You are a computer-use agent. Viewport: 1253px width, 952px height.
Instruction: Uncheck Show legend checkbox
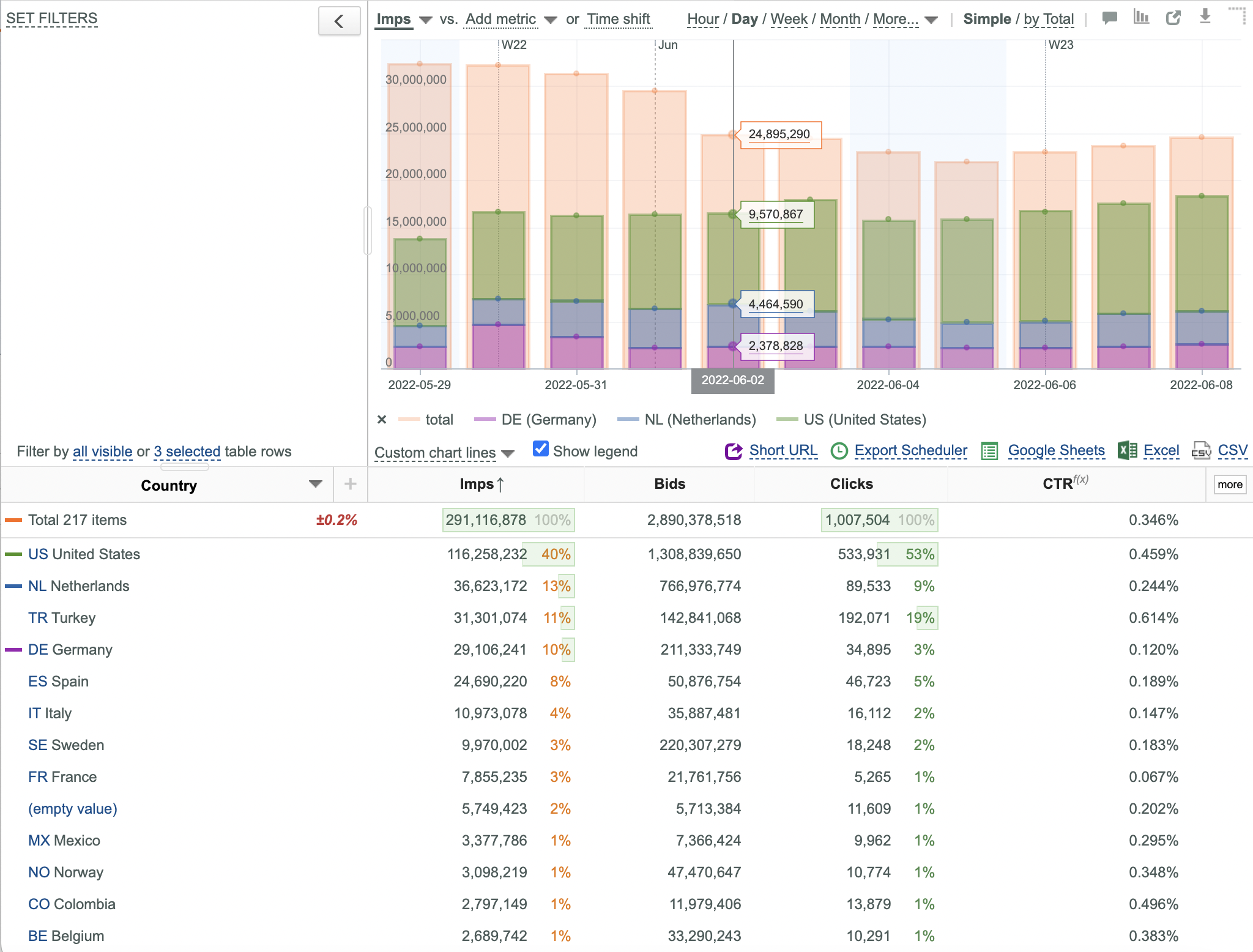541,449
